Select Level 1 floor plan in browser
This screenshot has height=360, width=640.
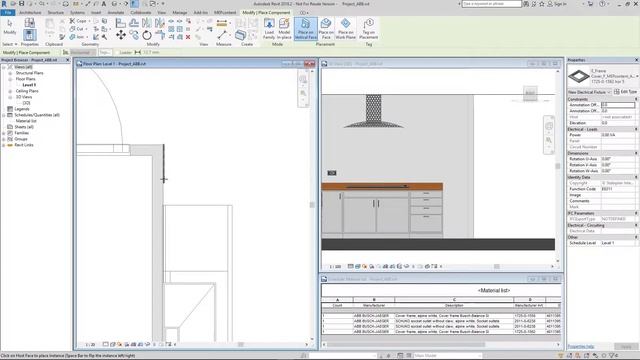[29, 85]
